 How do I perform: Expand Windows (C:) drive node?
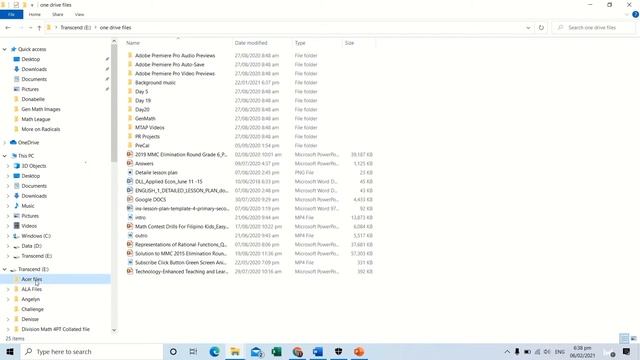(x=8, y=236)
